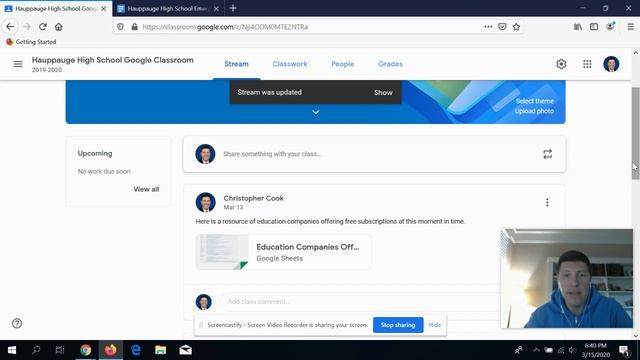The image size is (640, 360).
Task: Open the Windows notification center icon
Action: [x=624, y=350]
